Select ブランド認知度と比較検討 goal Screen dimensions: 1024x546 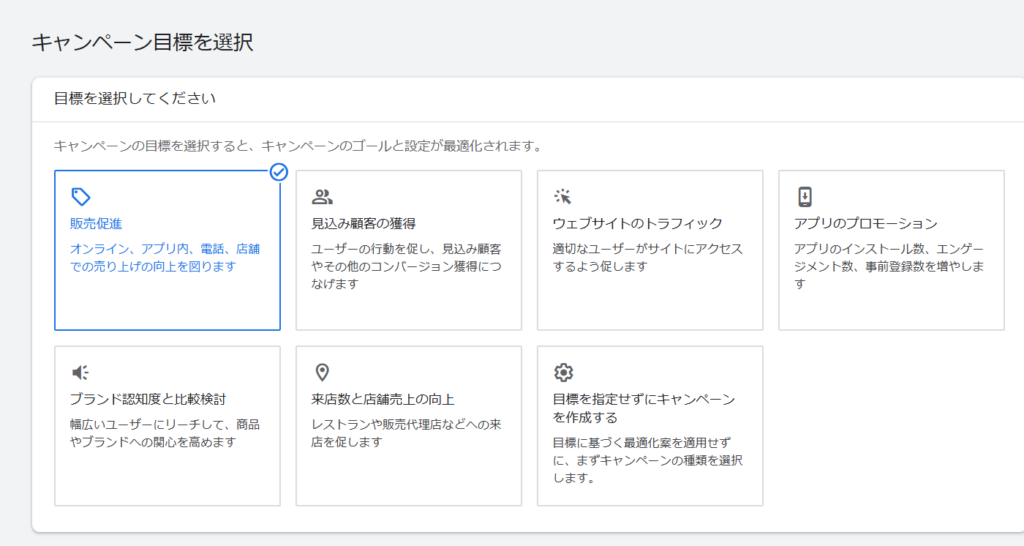pos(167,426)
